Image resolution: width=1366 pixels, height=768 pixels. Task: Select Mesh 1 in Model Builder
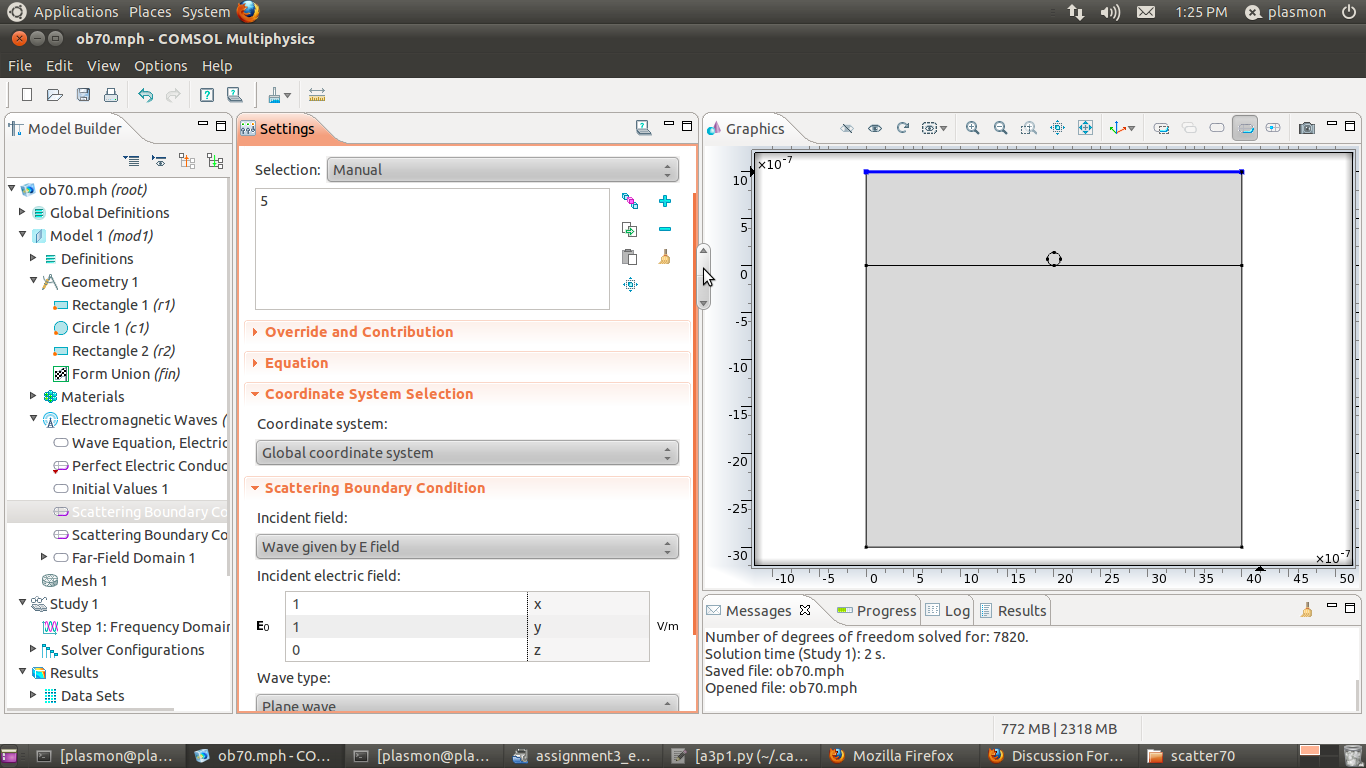[83, 581]
